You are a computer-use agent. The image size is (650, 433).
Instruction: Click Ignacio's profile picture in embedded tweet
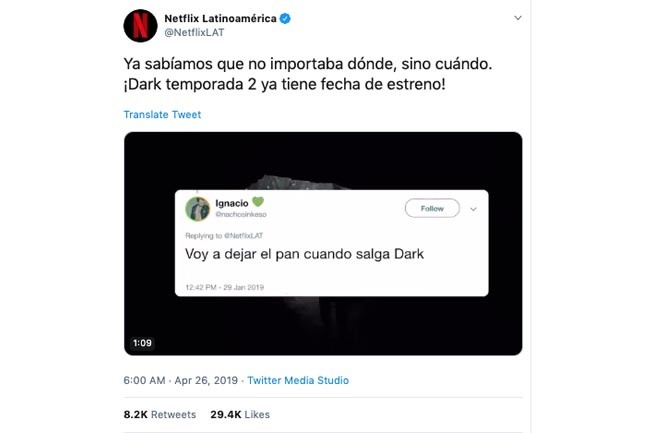pos(197,209)
